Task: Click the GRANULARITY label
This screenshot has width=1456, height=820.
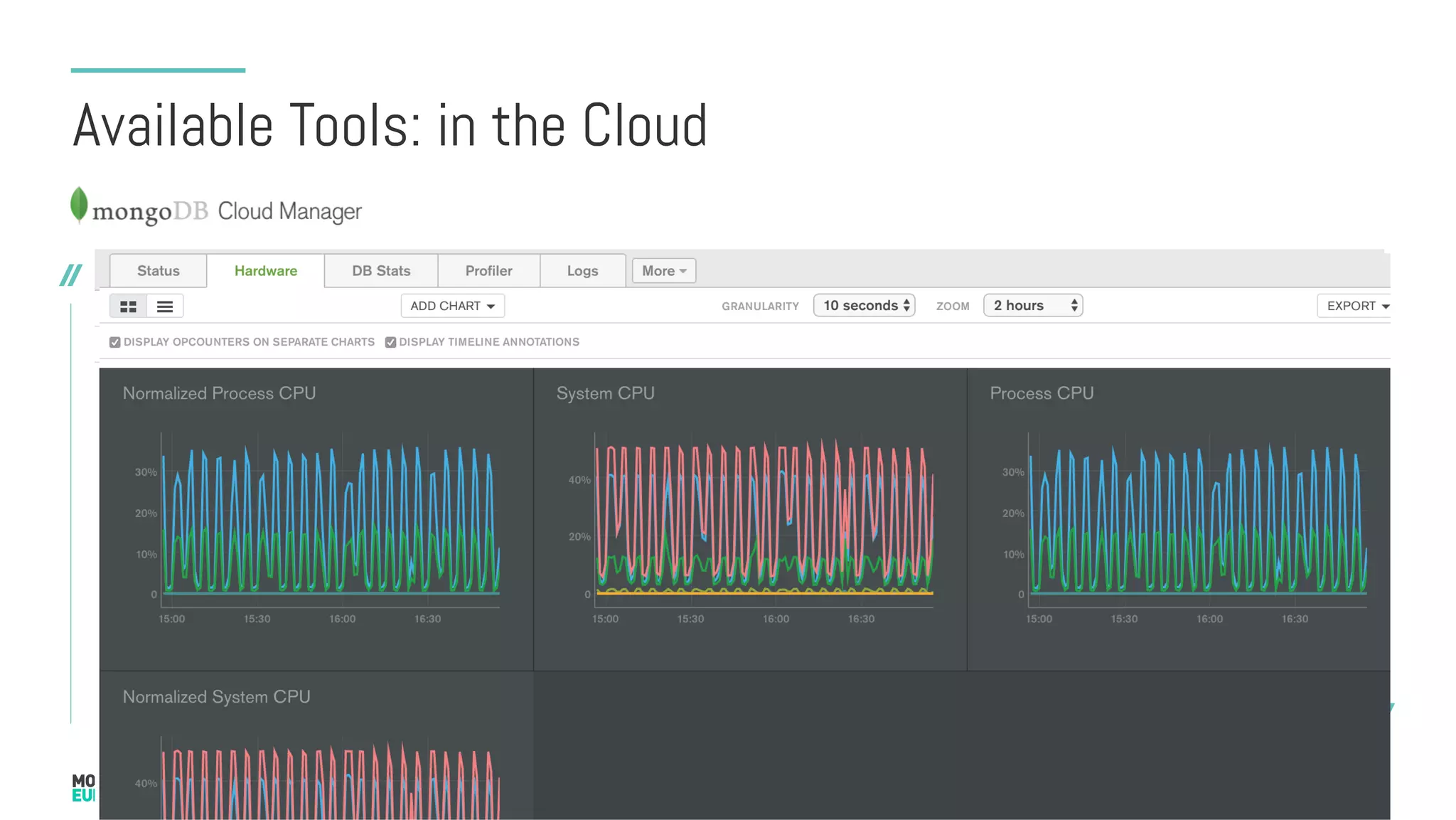Action: coord(760,307)
